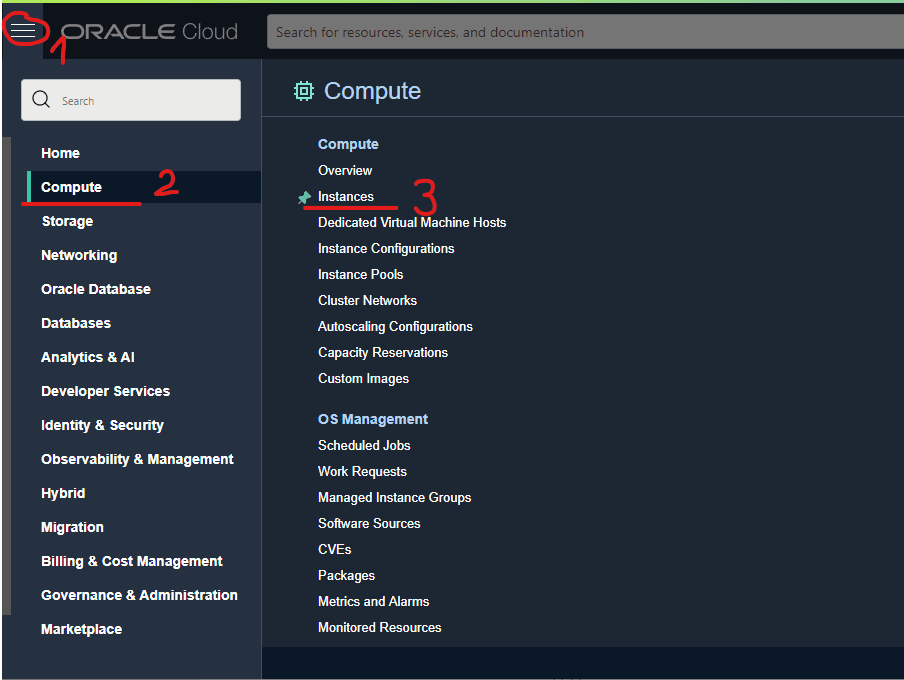
Task: Go to Work Requests
Action: point(363,471)
